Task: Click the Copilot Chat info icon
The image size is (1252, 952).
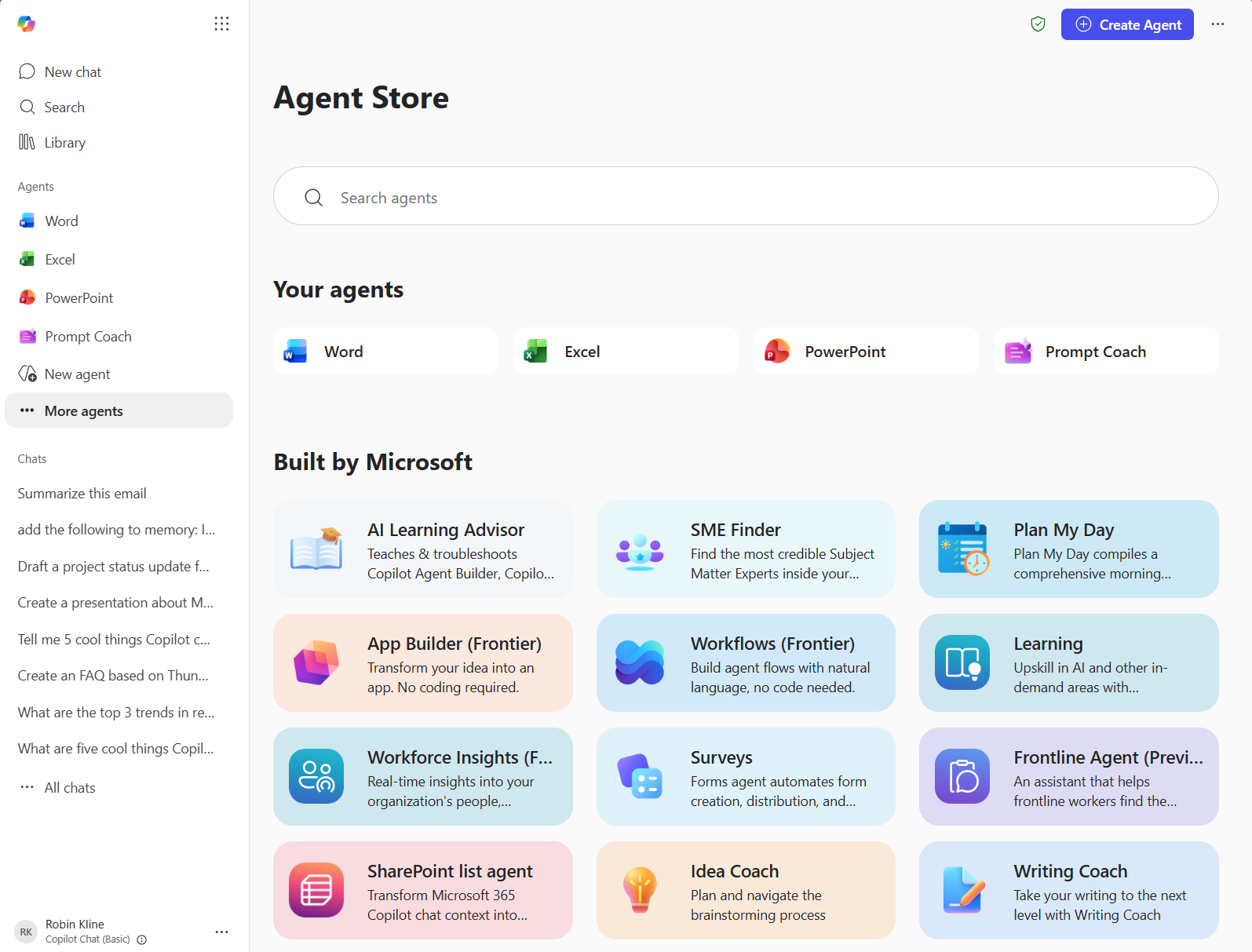Action: 142,939
